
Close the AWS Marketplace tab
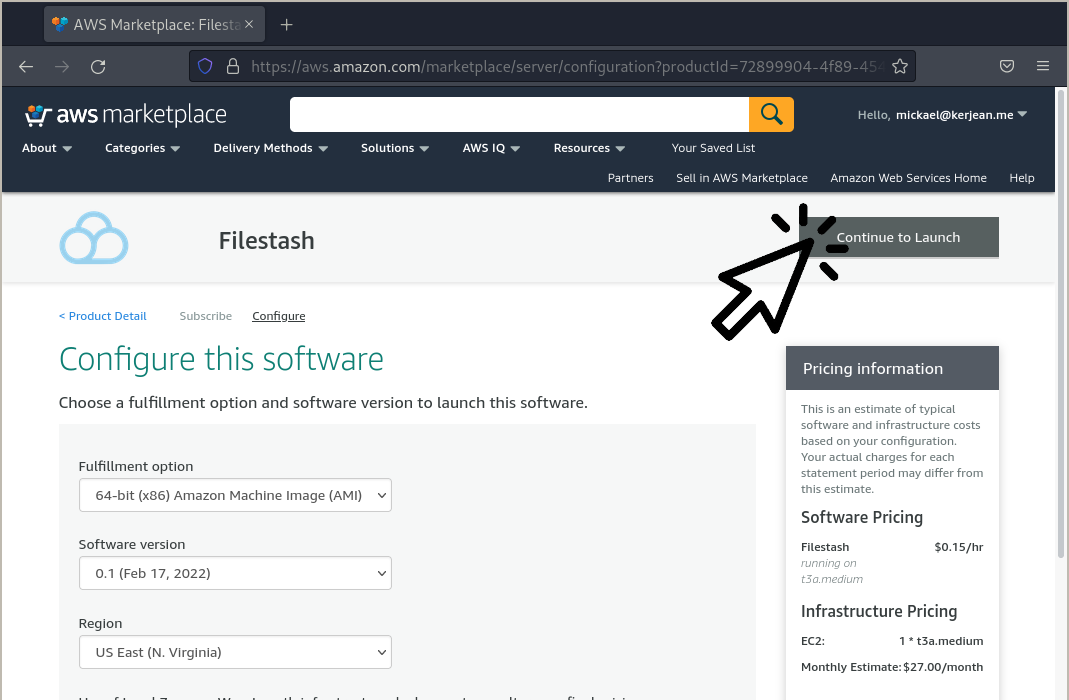[x=249, y=25]
